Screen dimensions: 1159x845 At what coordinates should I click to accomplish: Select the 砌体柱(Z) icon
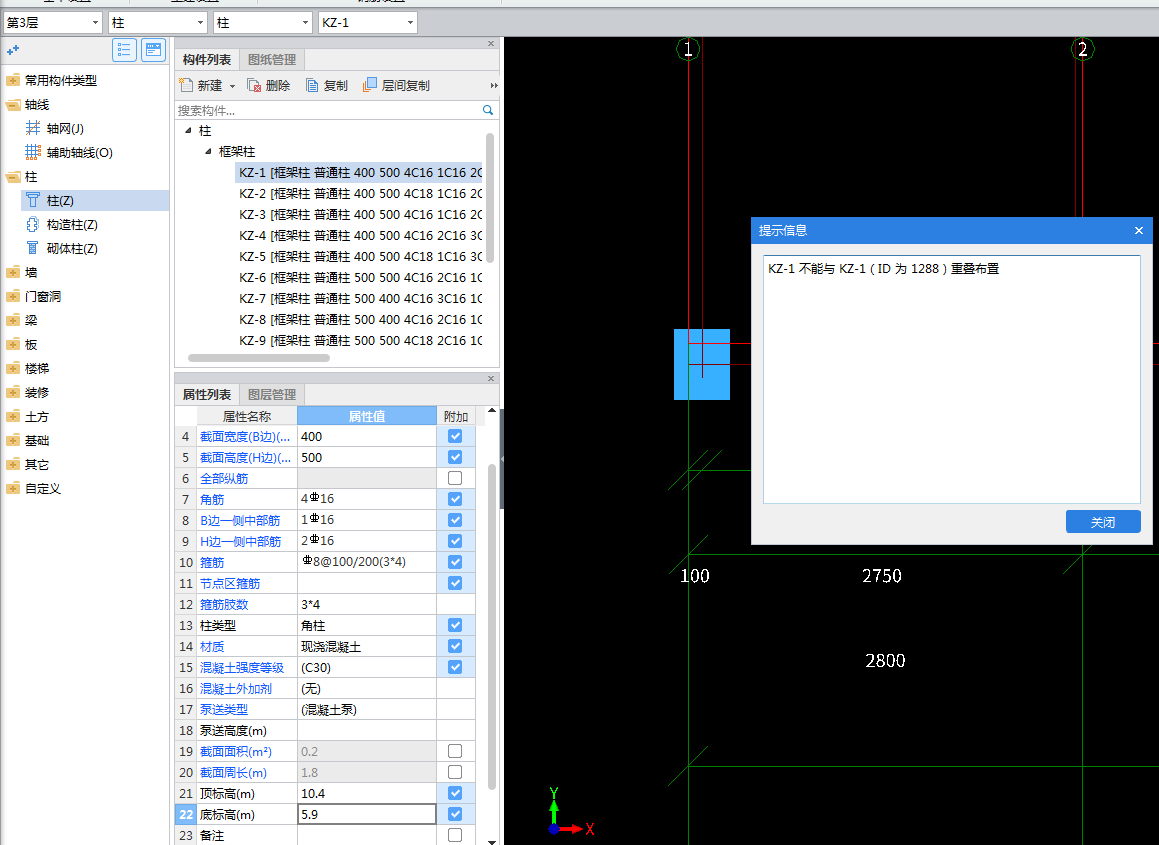(x=33, y=248)
